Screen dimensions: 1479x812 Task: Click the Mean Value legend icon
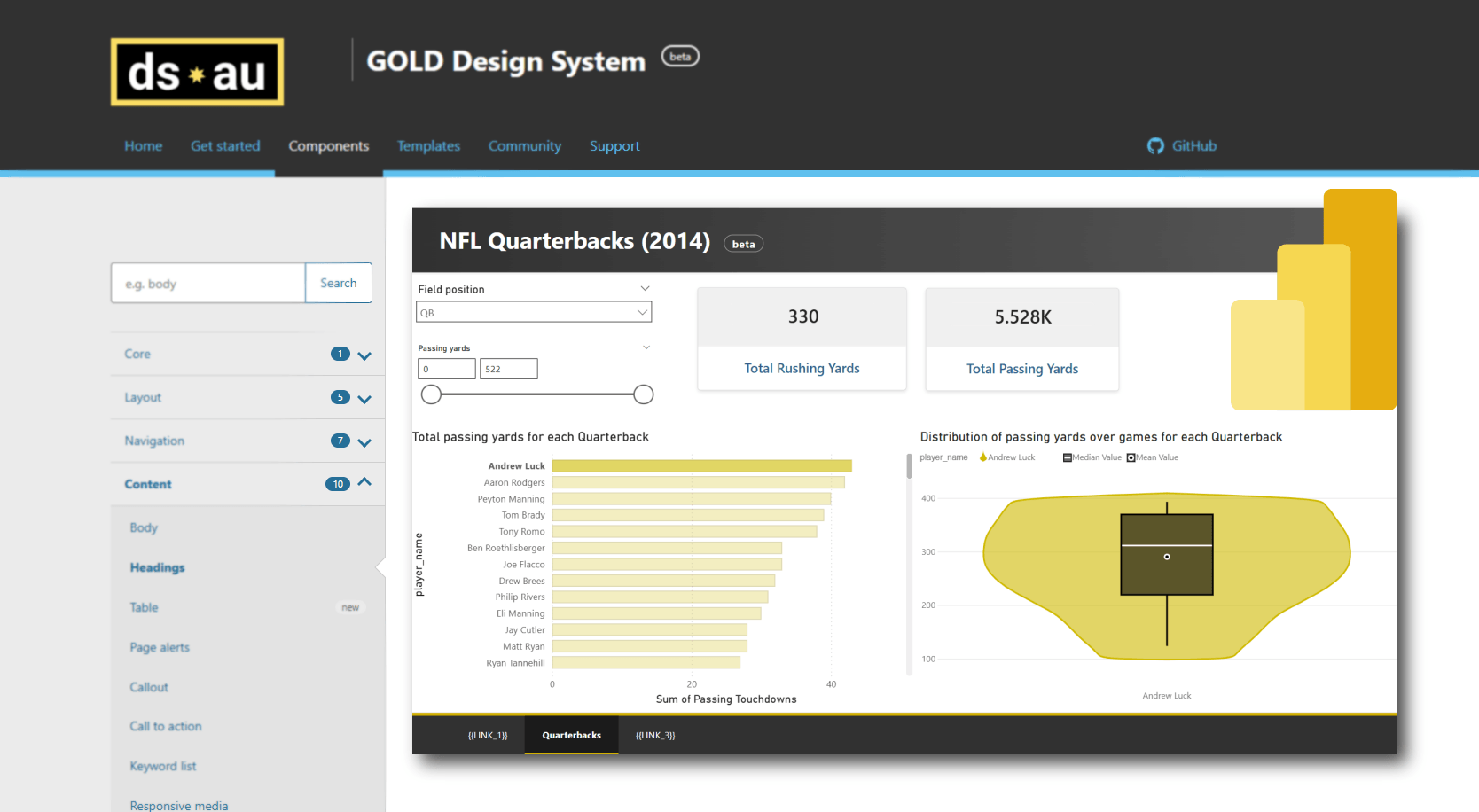(x=1131, y=457)
